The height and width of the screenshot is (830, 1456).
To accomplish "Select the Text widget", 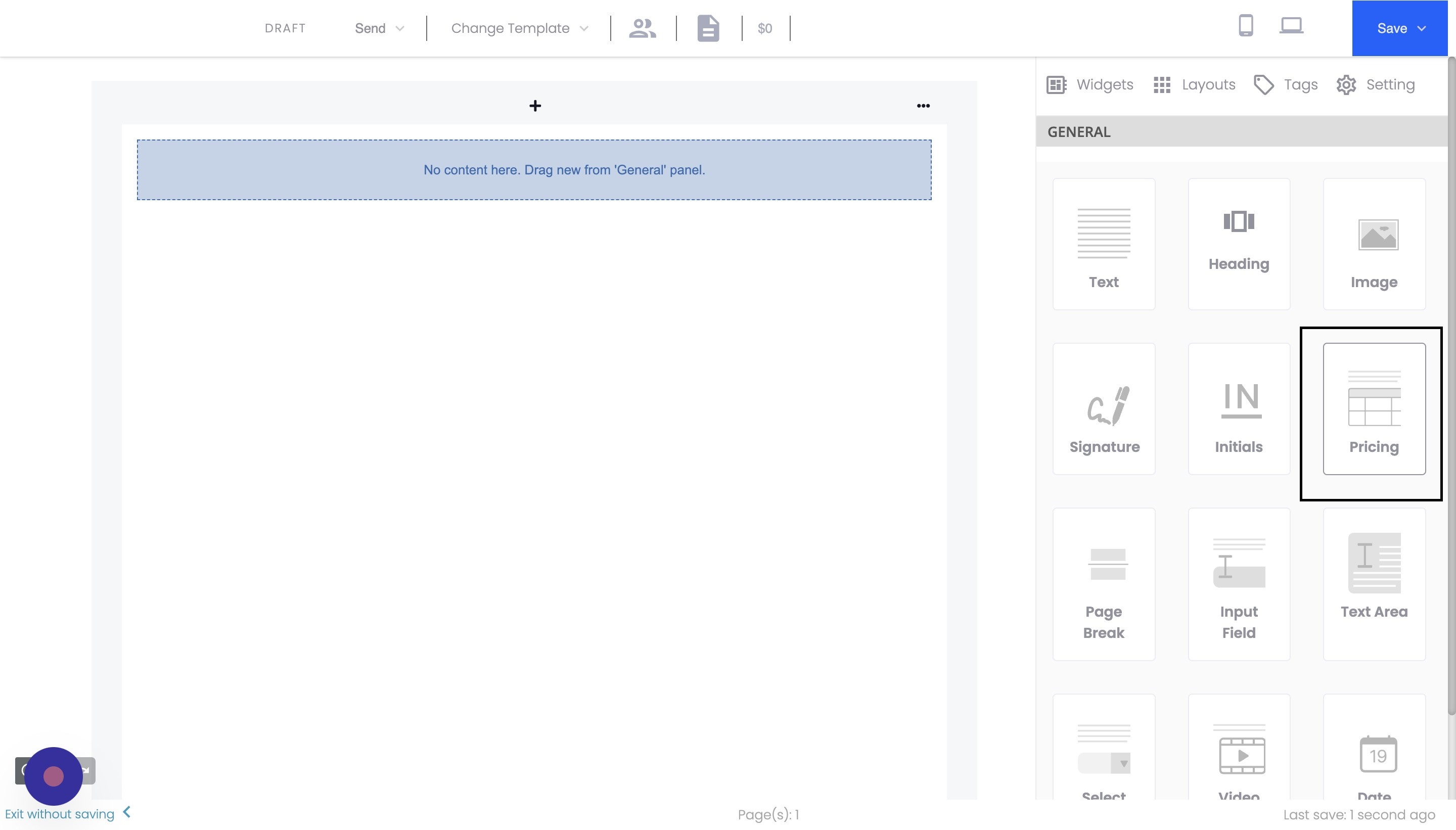I will click(1103, 244).
